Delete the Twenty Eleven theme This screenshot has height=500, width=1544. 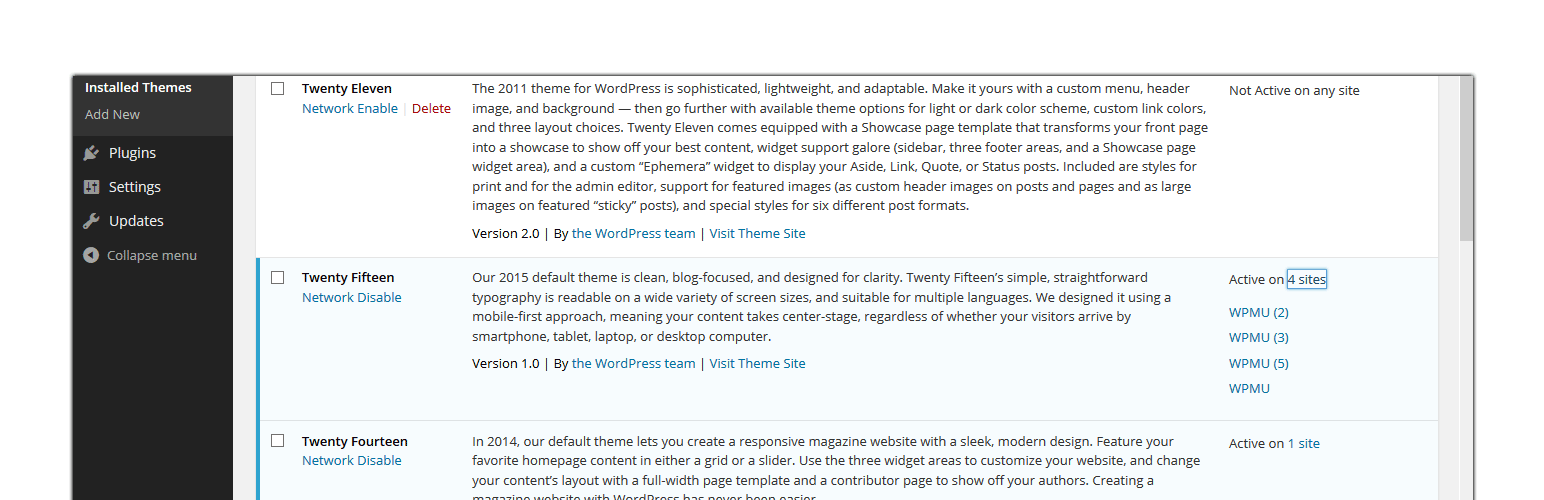pyautogui.click(x=431, y=108)
